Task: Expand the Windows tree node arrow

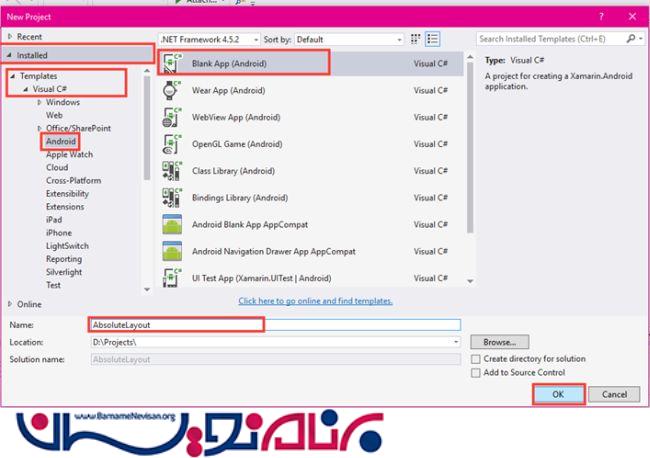Action: [x=39, y=102]
